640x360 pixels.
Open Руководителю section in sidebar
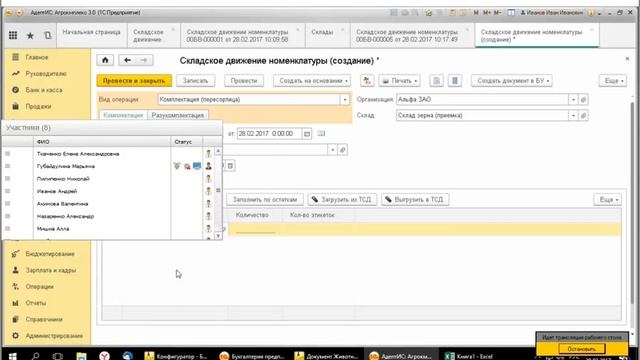[x=47, y=73]
